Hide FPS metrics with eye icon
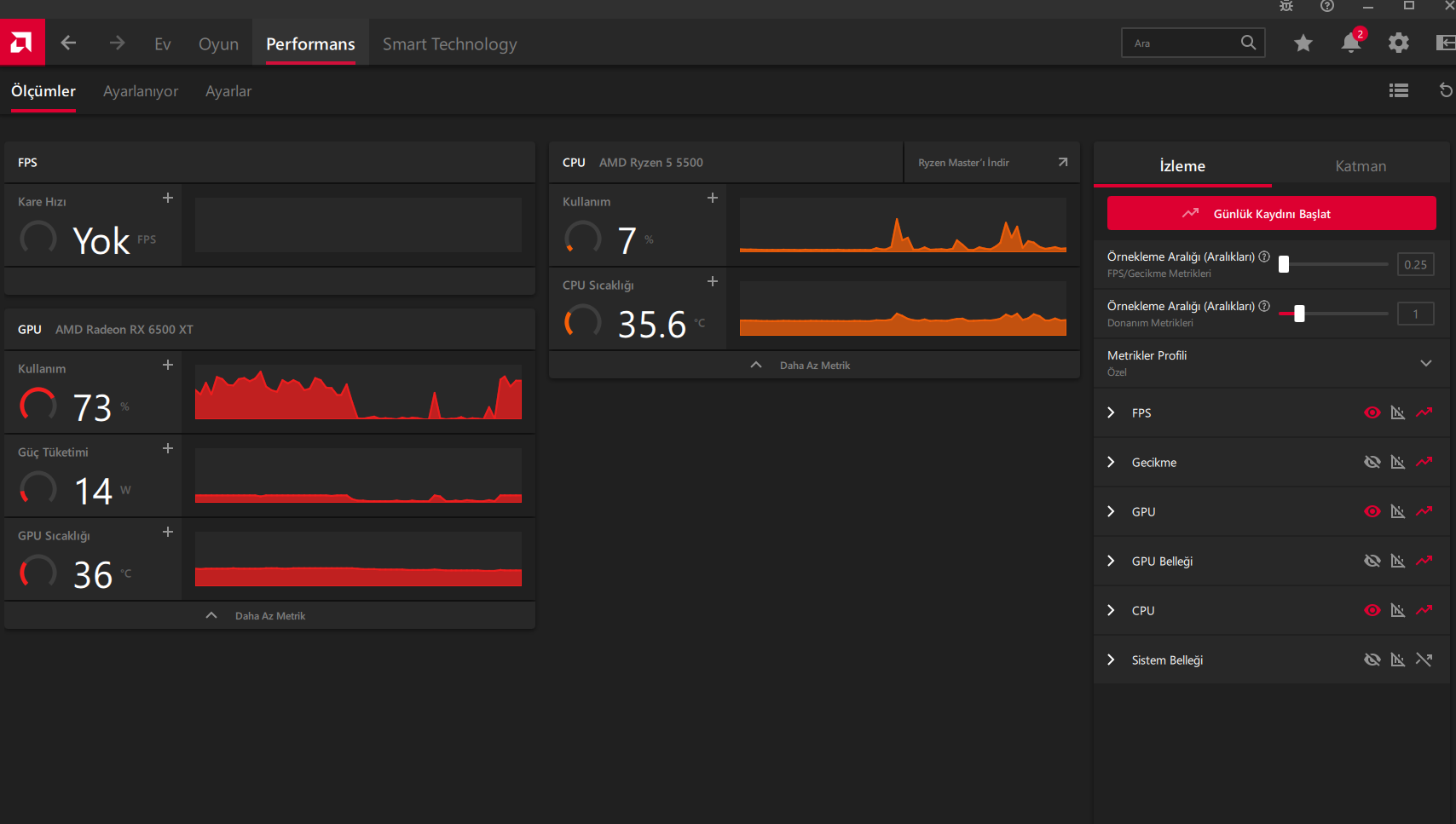 pyautogui.click(x=1372, y=412)
